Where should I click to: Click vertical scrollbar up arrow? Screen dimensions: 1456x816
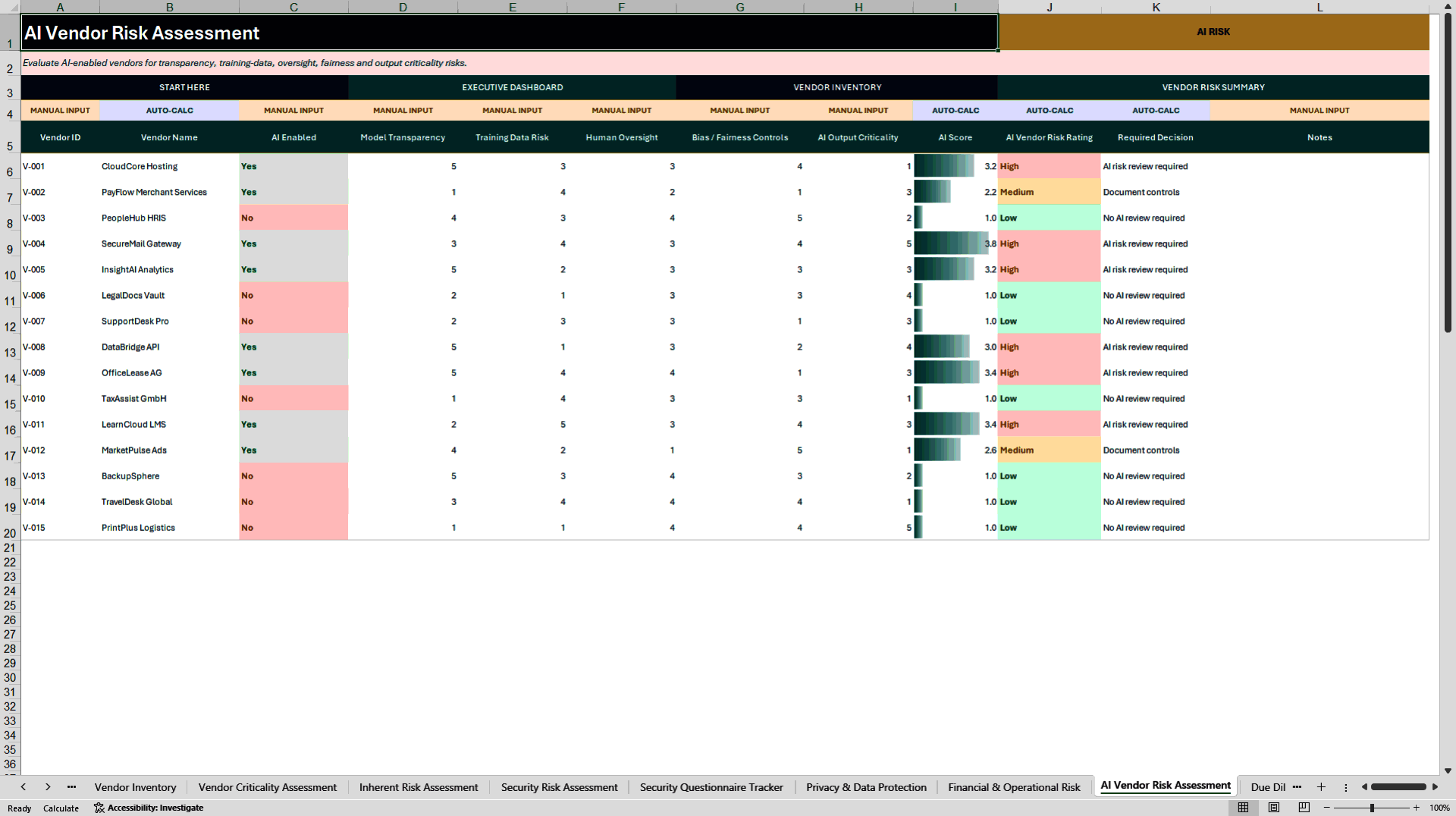(x=1448, y=5)
